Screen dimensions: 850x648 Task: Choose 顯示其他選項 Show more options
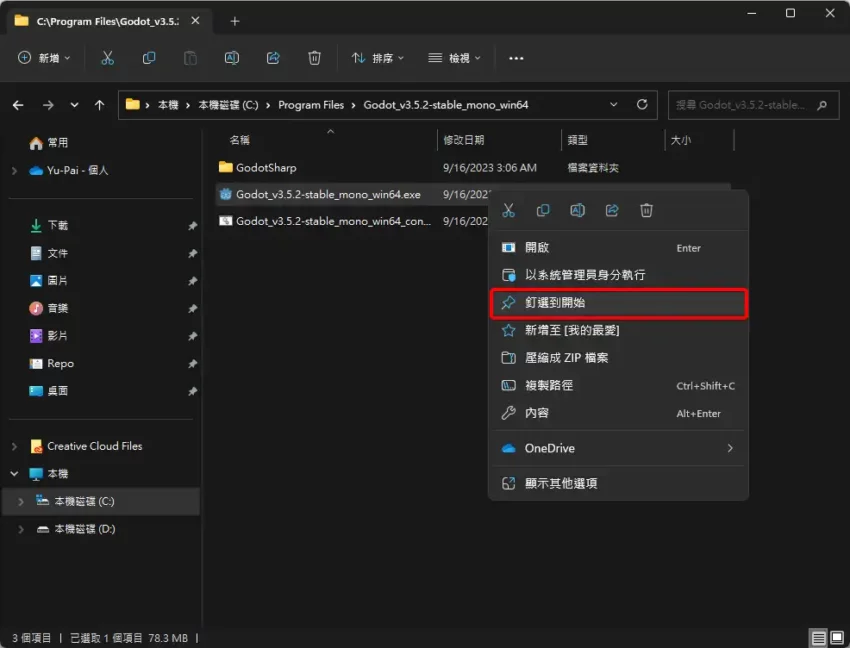click(619, 483)
